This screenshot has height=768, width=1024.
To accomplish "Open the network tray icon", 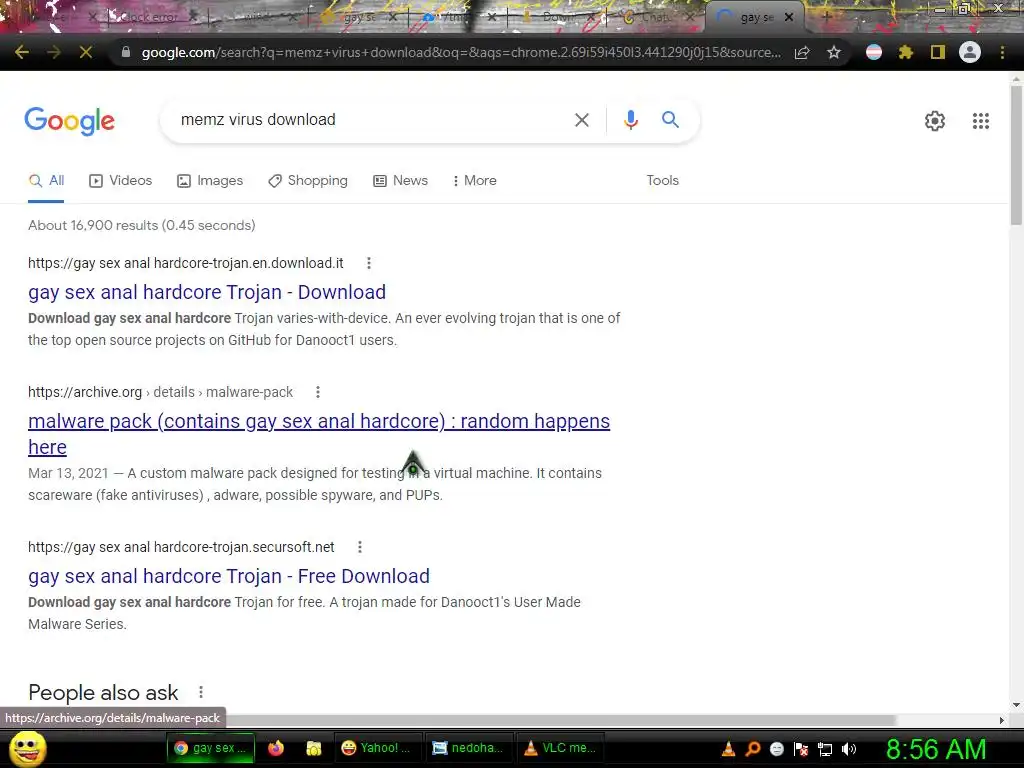I will pos(825,749).
